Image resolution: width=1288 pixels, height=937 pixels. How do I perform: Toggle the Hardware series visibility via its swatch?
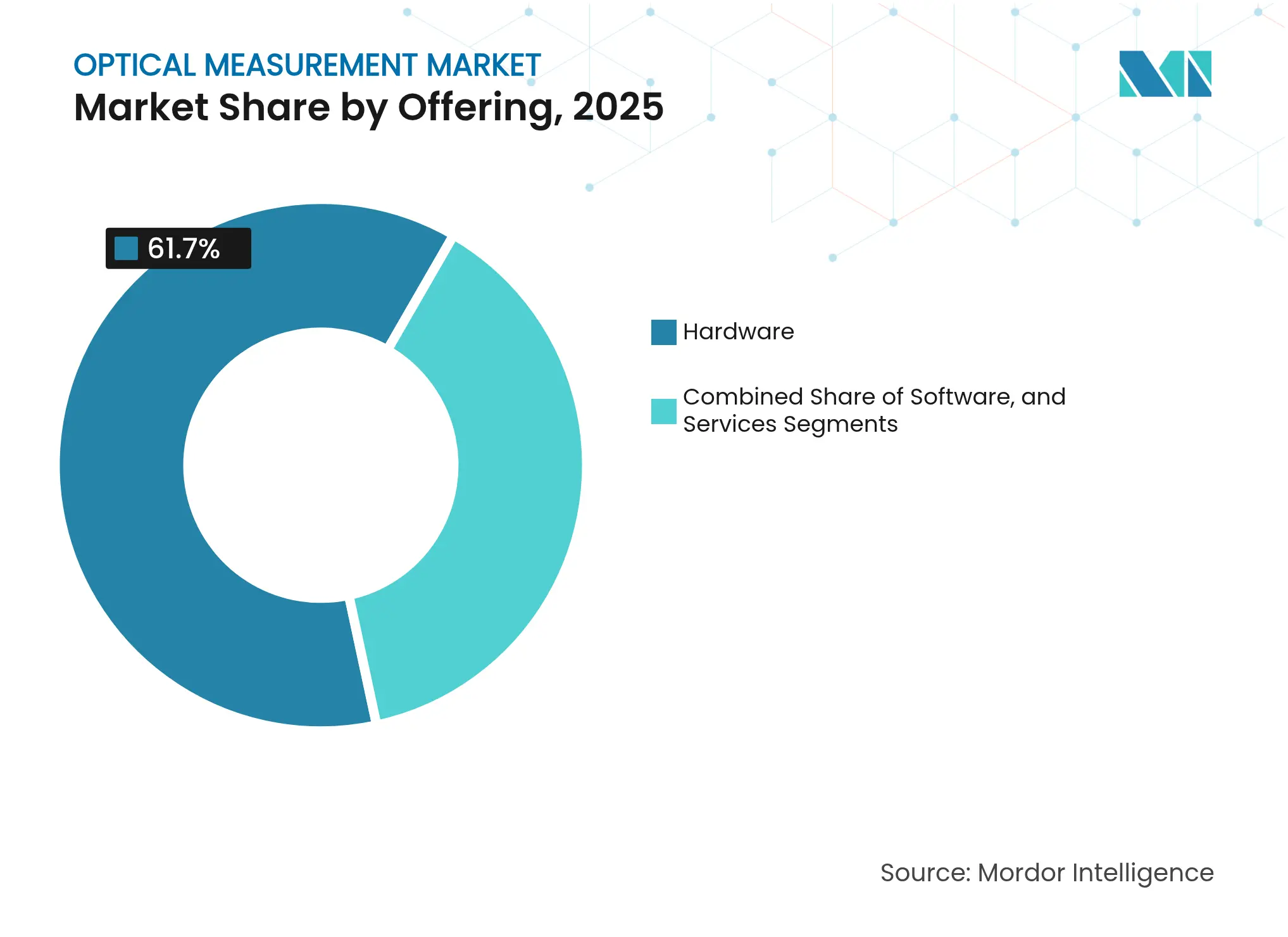pos(664,332)
